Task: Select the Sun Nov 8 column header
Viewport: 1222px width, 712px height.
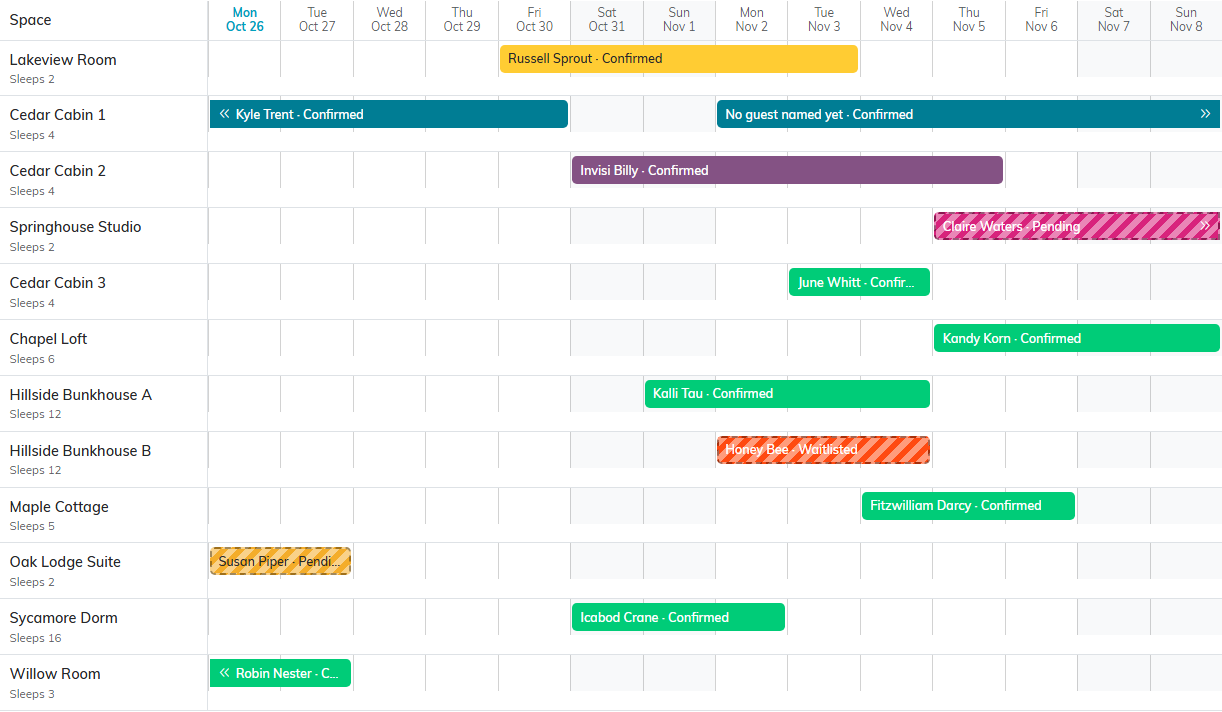Action: tap(1186, 20)
